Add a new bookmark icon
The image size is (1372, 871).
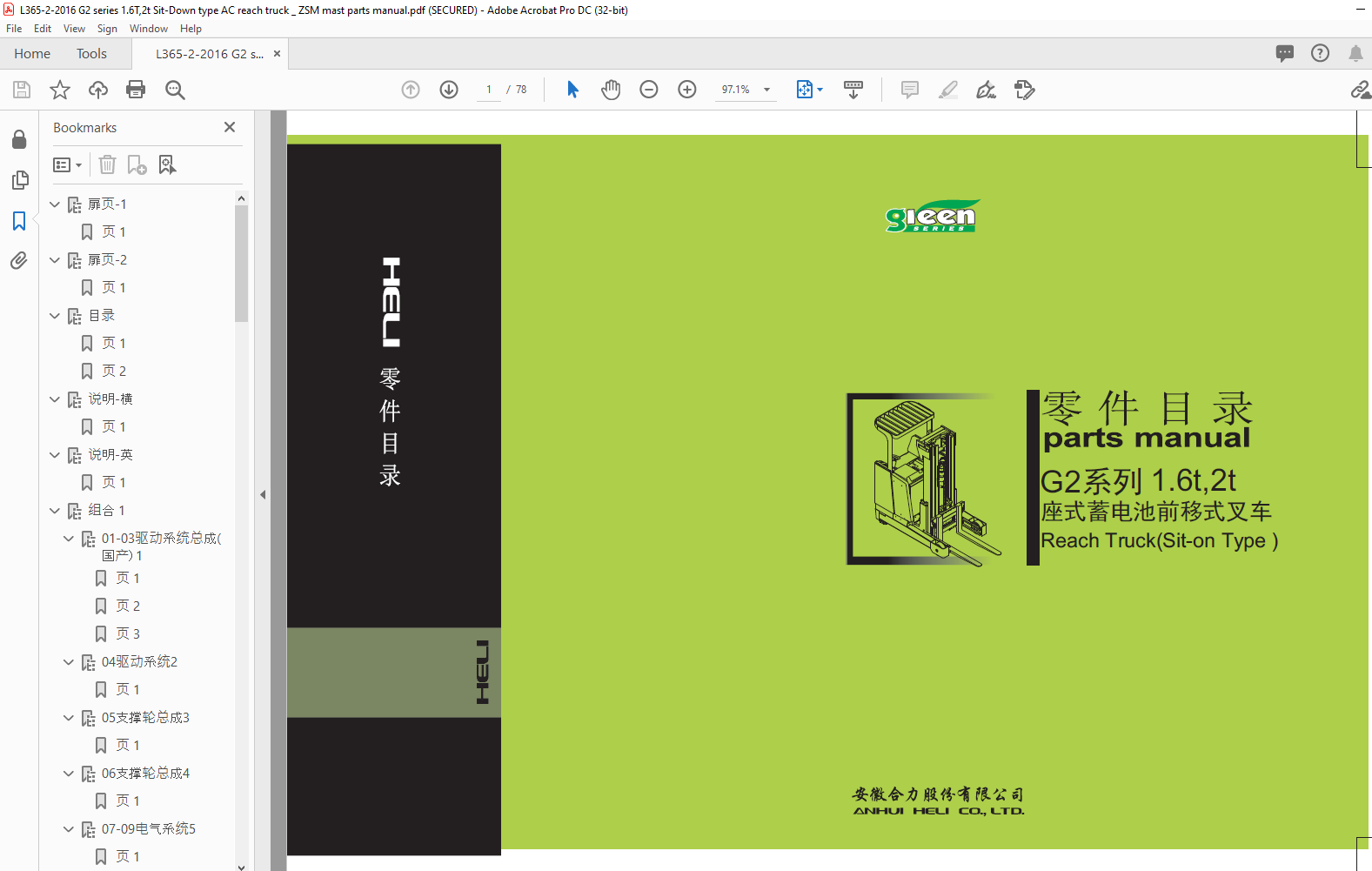(x=137, y=164)
